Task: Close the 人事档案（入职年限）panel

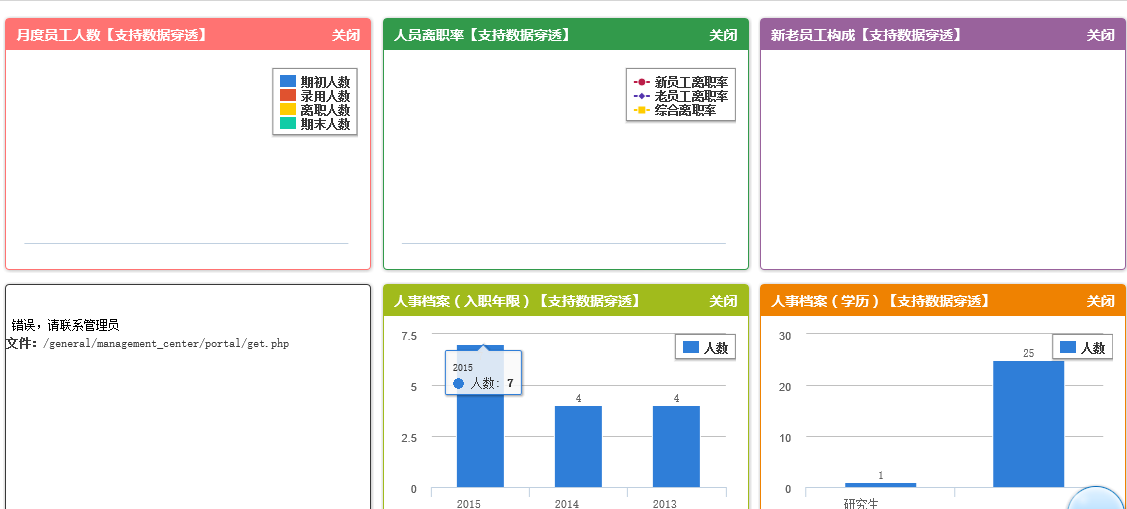Action: pos(723,301)
